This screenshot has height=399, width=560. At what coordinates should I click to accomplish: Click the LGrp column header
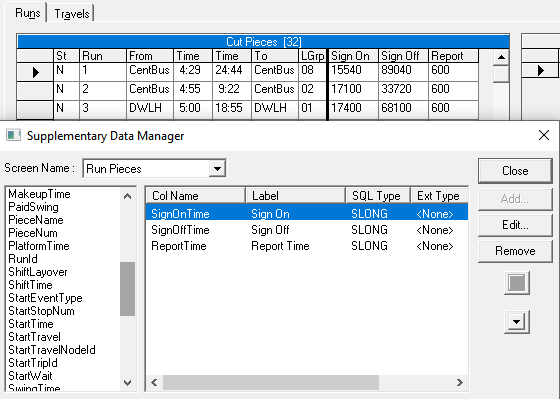pos(312,56)
